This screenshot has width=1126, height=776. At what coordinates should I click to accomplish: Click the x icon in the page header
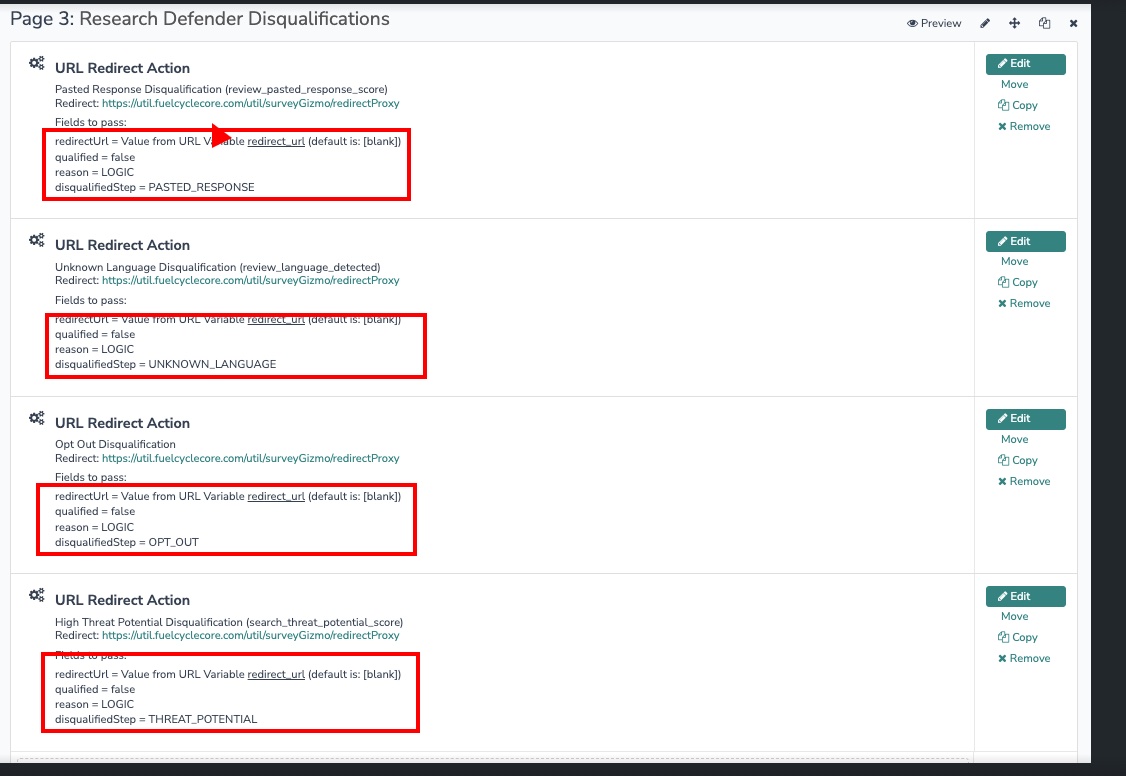pos(1074,23)
